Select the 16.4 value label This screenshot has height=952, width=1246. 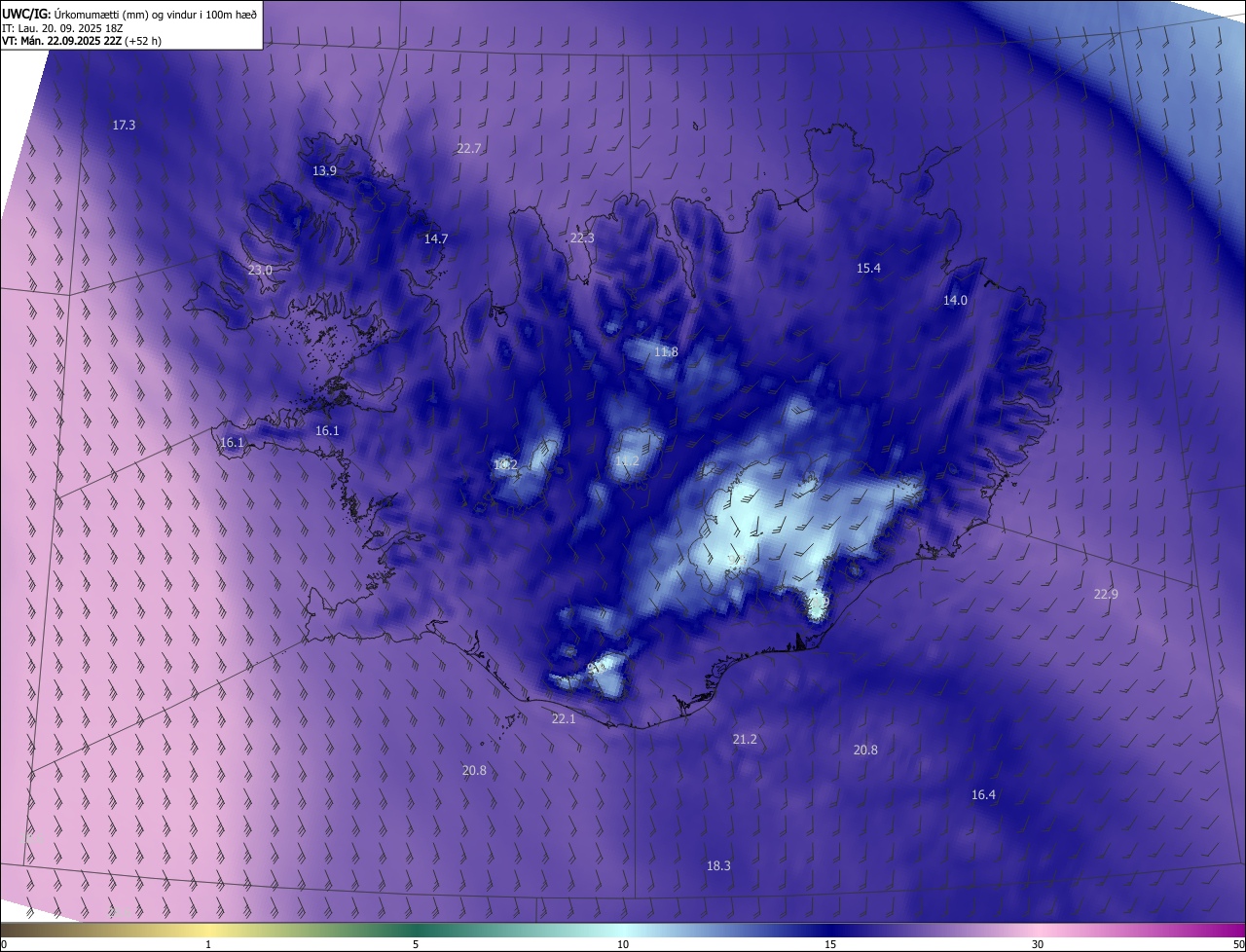(983, 794)
